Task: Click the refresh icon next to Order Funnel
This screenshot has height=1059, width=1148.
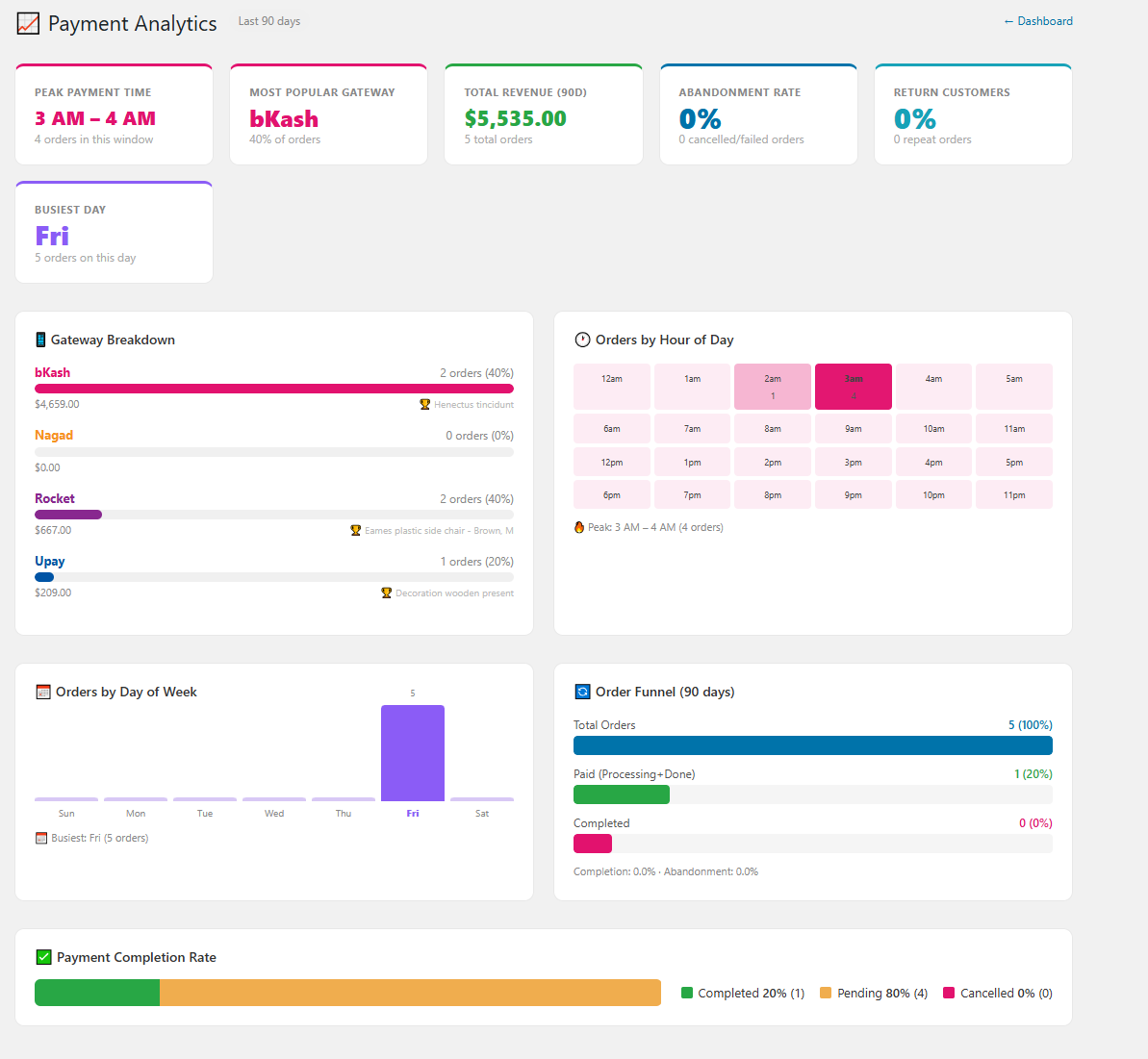Action: pyautogui.click(x=581, y=691)
